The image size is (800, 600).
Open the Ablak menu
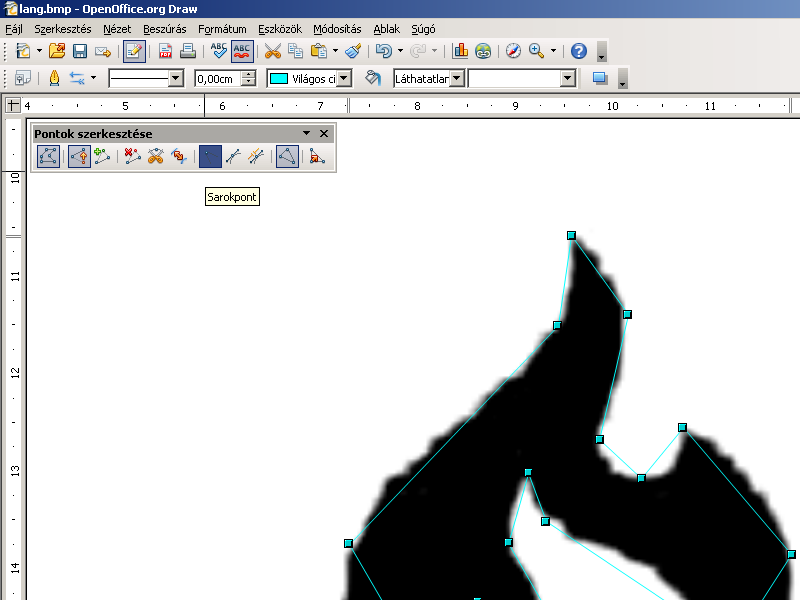386,29
